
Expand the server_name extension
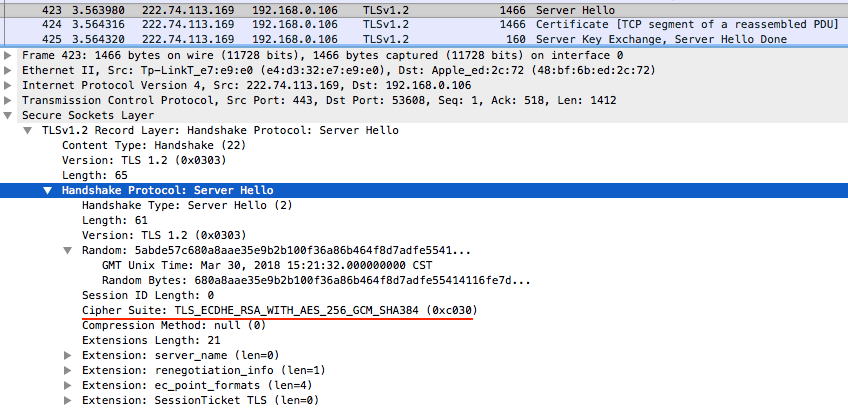(68, 356)
